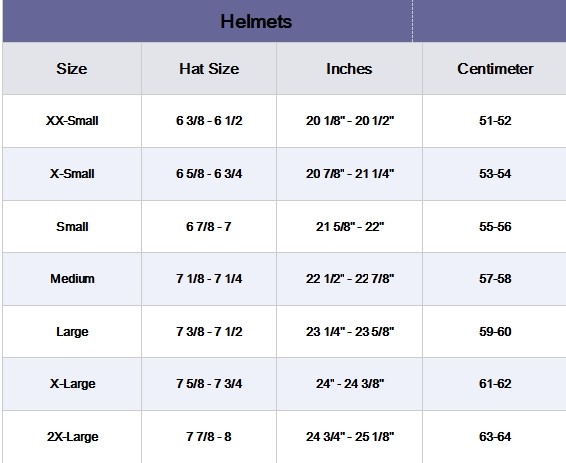Click the Centimeter column header
Screen dimensions: 566x463
pyautogui.click(x=495, y=69)
